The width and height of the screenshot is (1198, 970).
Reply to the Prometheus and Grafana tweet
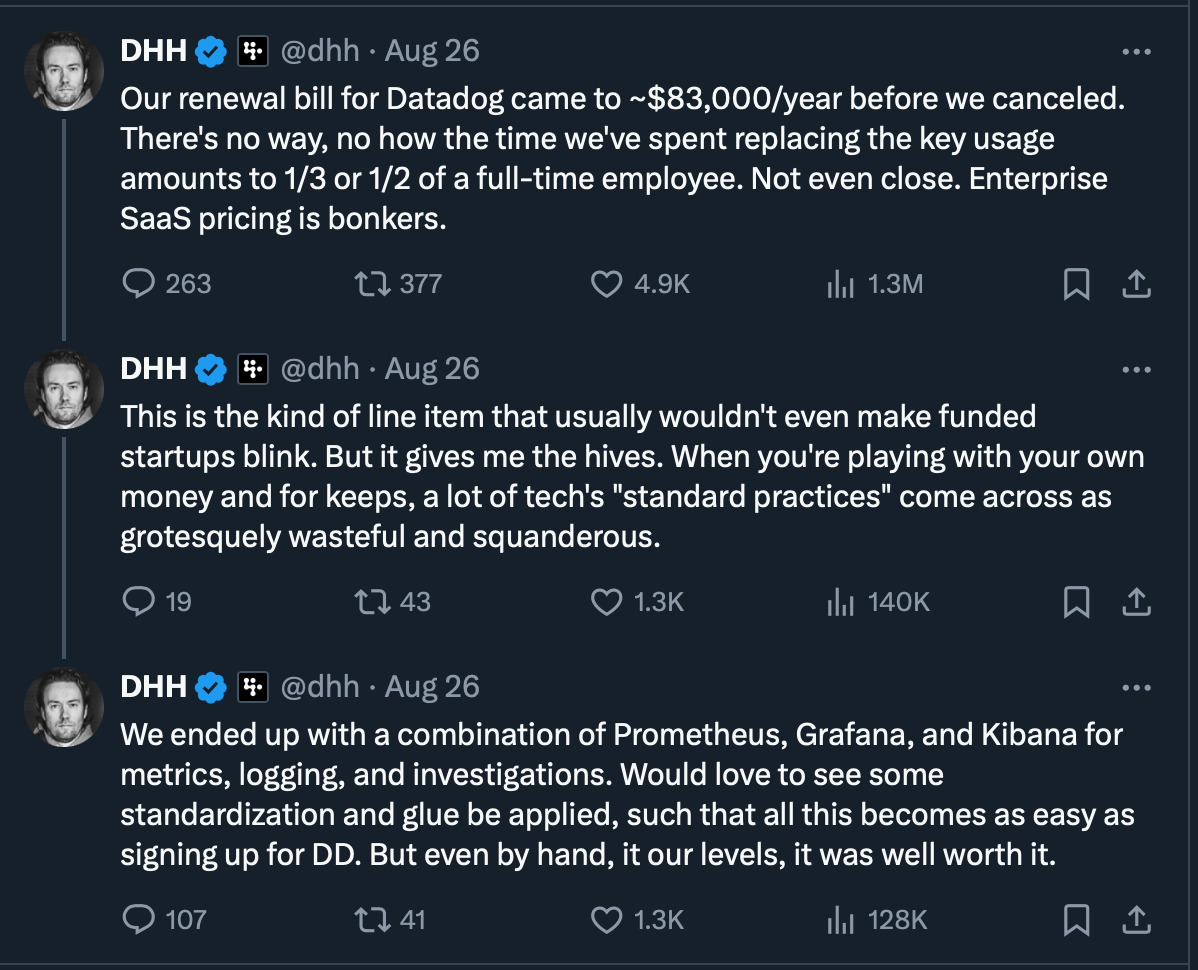137,919
